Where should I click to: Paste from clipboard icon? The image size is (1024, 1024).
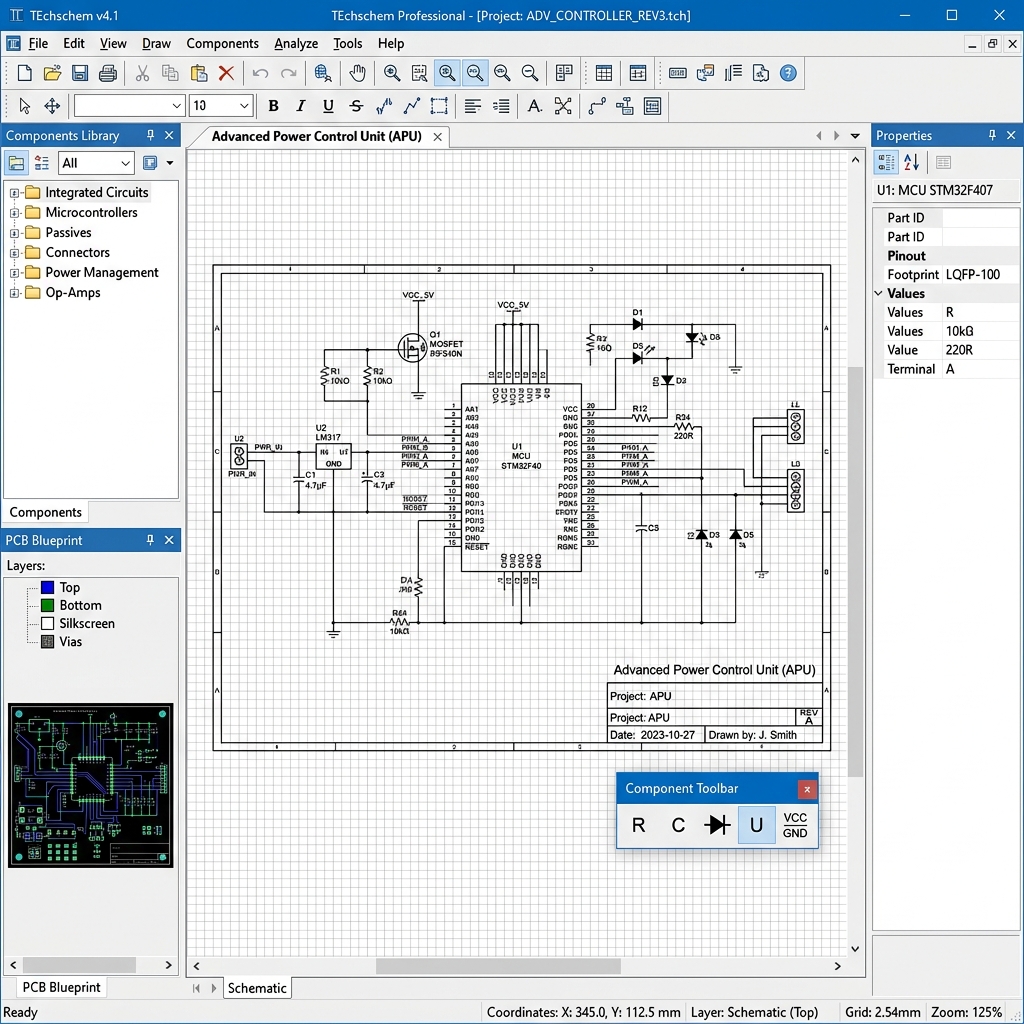[199, 73]
